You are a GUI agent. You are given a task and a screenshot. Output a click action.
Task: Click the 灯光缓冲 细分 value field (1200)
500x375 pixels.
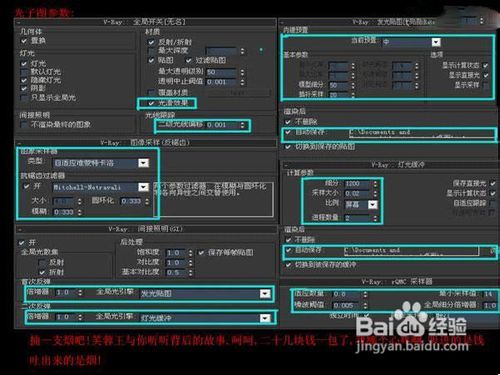click(x=357, y=184)
